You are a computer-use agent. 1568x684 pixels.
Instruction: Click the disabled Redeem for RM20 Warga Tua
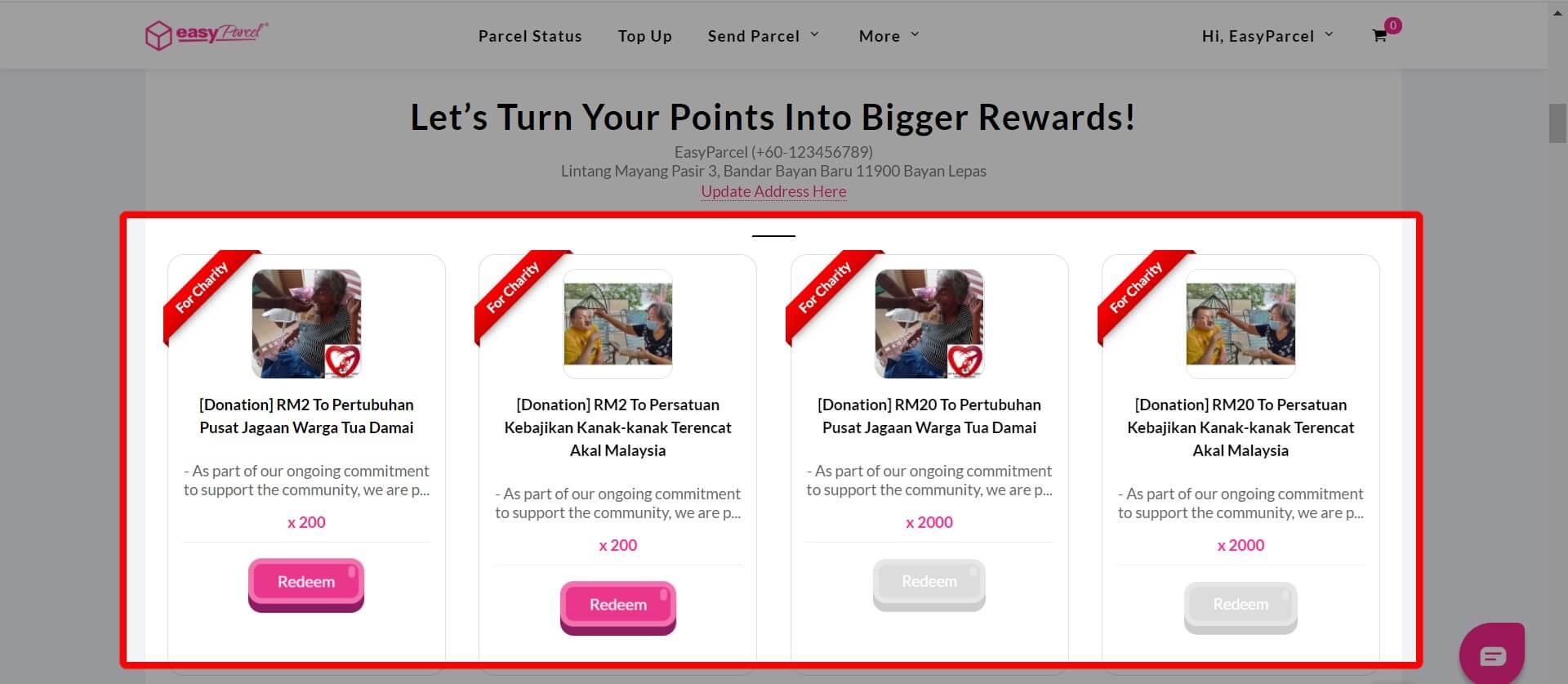coord(929,583)
